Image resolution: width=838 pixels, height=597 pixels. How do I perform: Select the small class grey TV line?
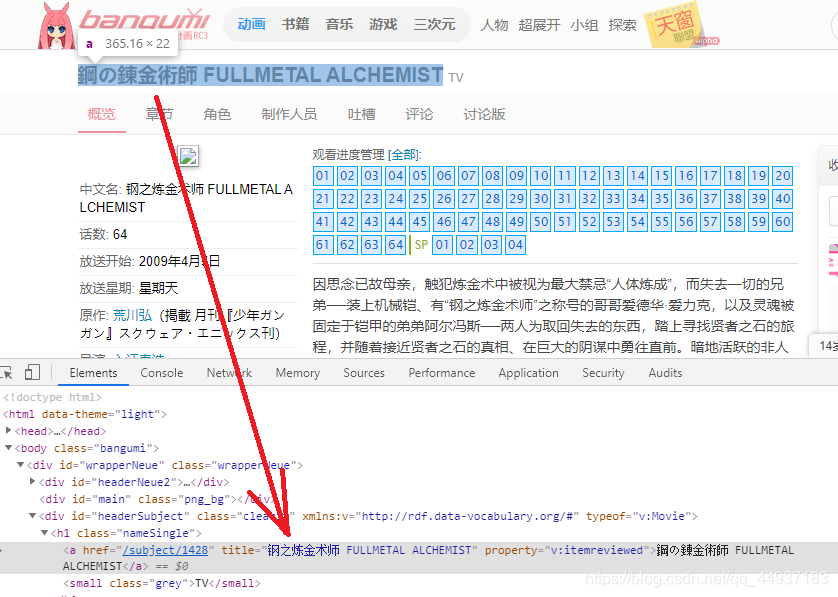[x=162, y=583]
